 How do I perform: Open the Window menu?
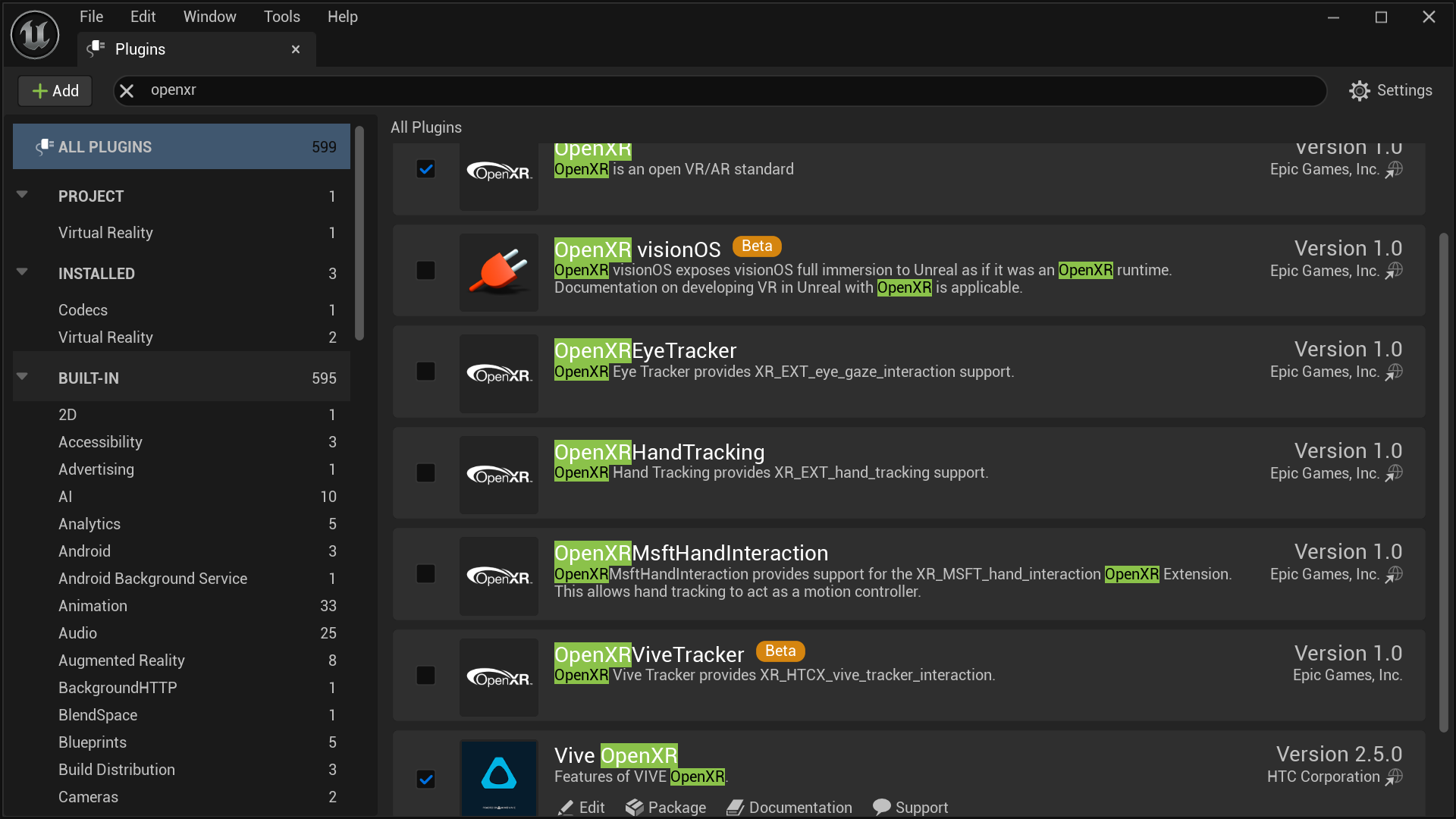209,17
